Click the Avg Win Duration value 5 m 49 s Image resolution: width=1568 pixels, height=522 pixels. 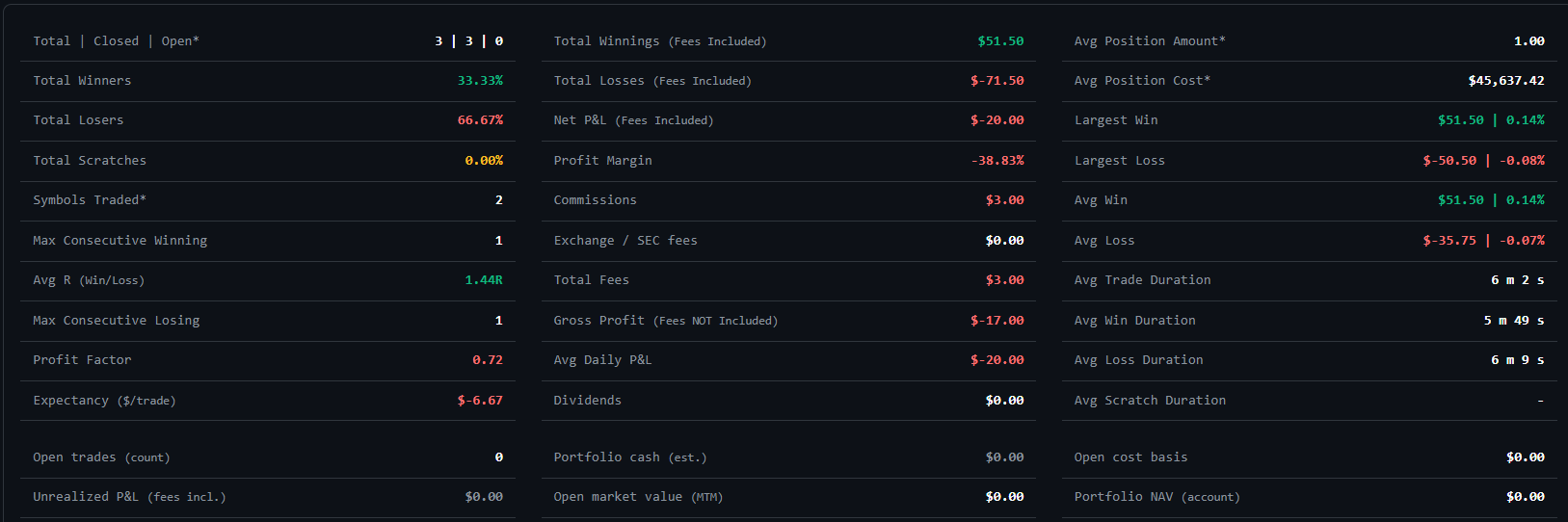coord(1514,321)
